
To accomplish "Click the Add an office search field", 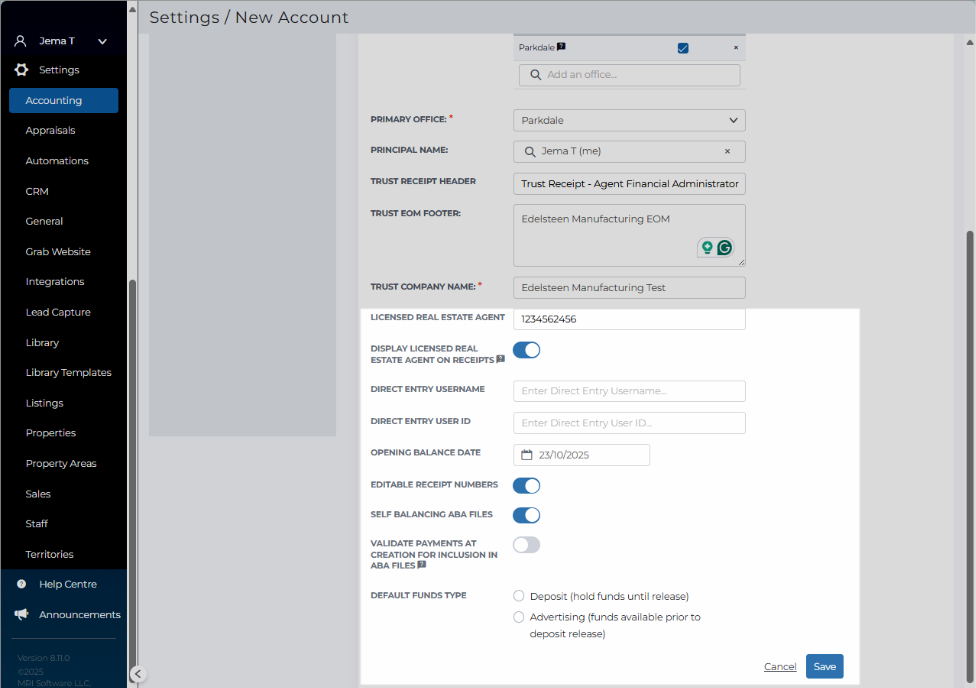I will (629, 75).
